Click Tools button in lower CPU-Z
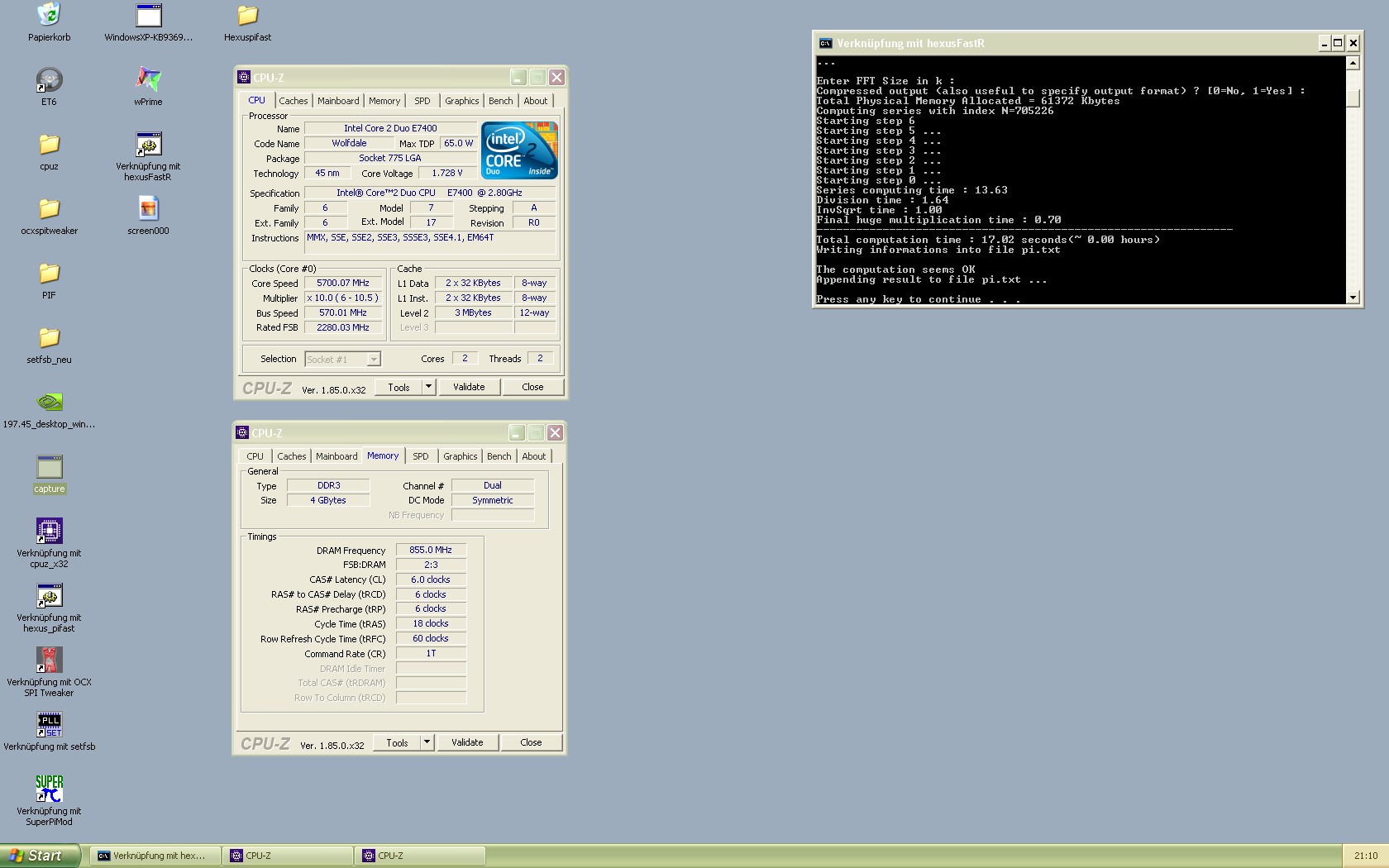 (x=397, y=742)
